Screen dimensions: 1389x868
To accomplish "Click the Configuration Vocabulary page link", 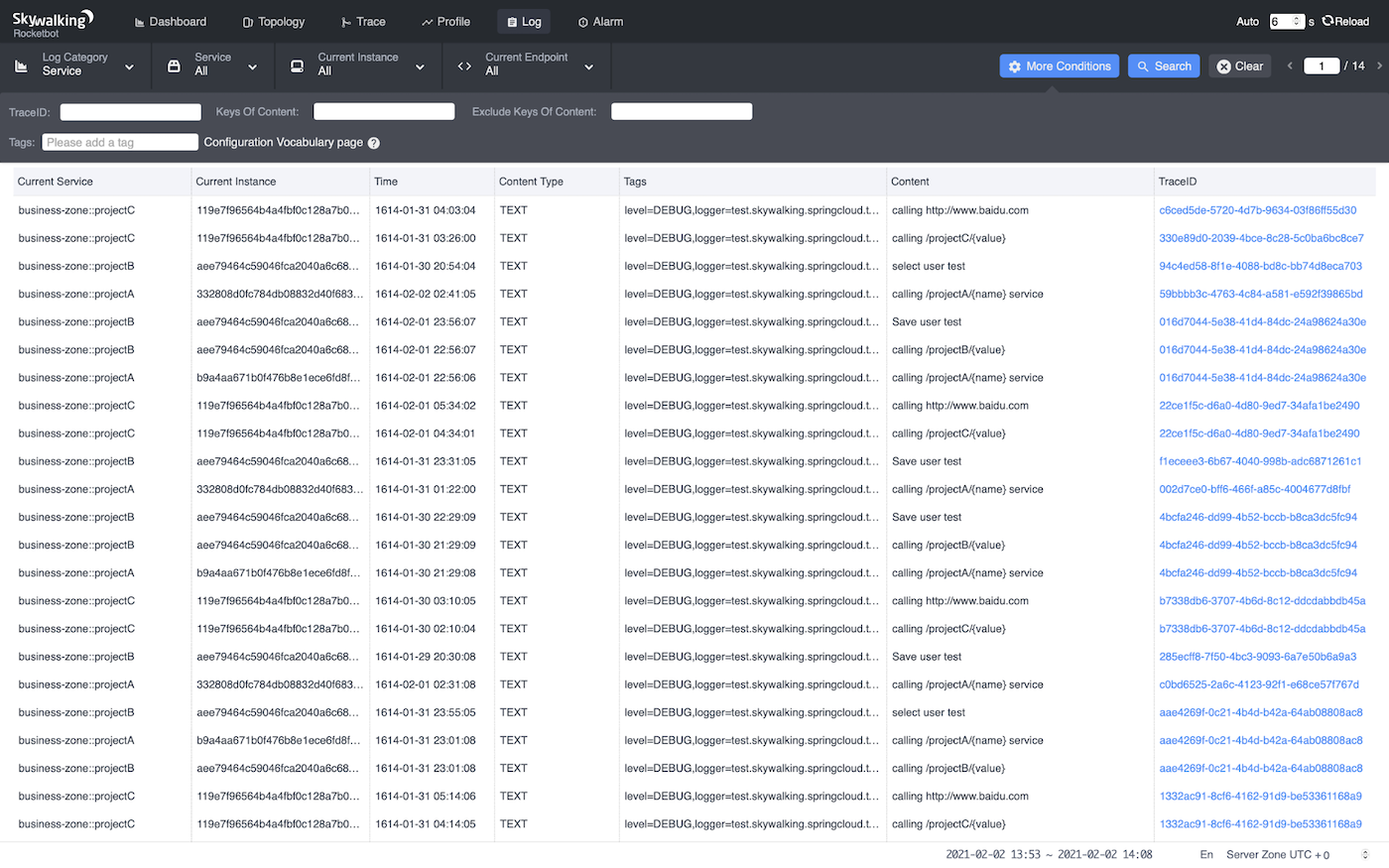I will coord(285,142).
